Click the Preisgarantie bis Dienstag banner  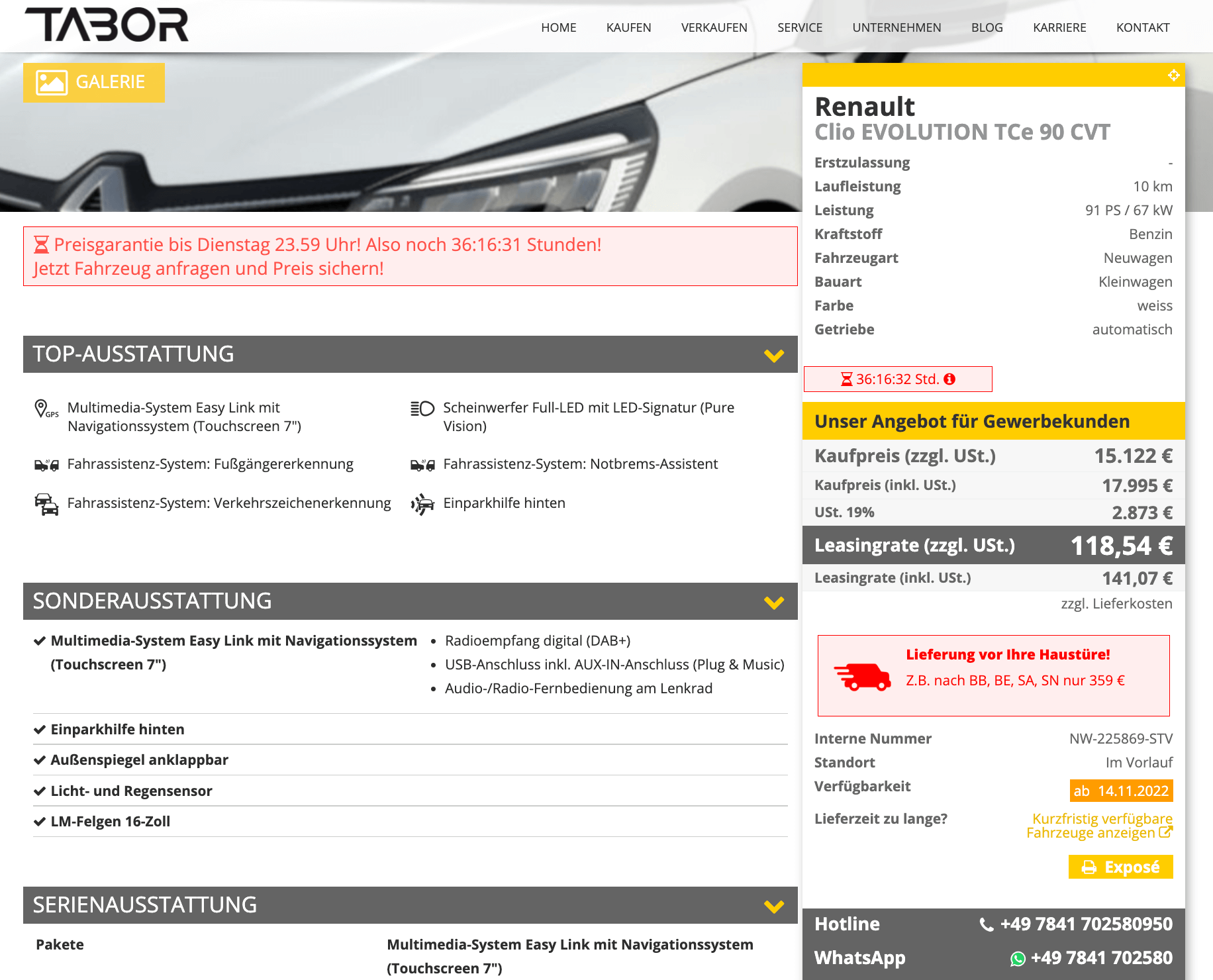411,256
